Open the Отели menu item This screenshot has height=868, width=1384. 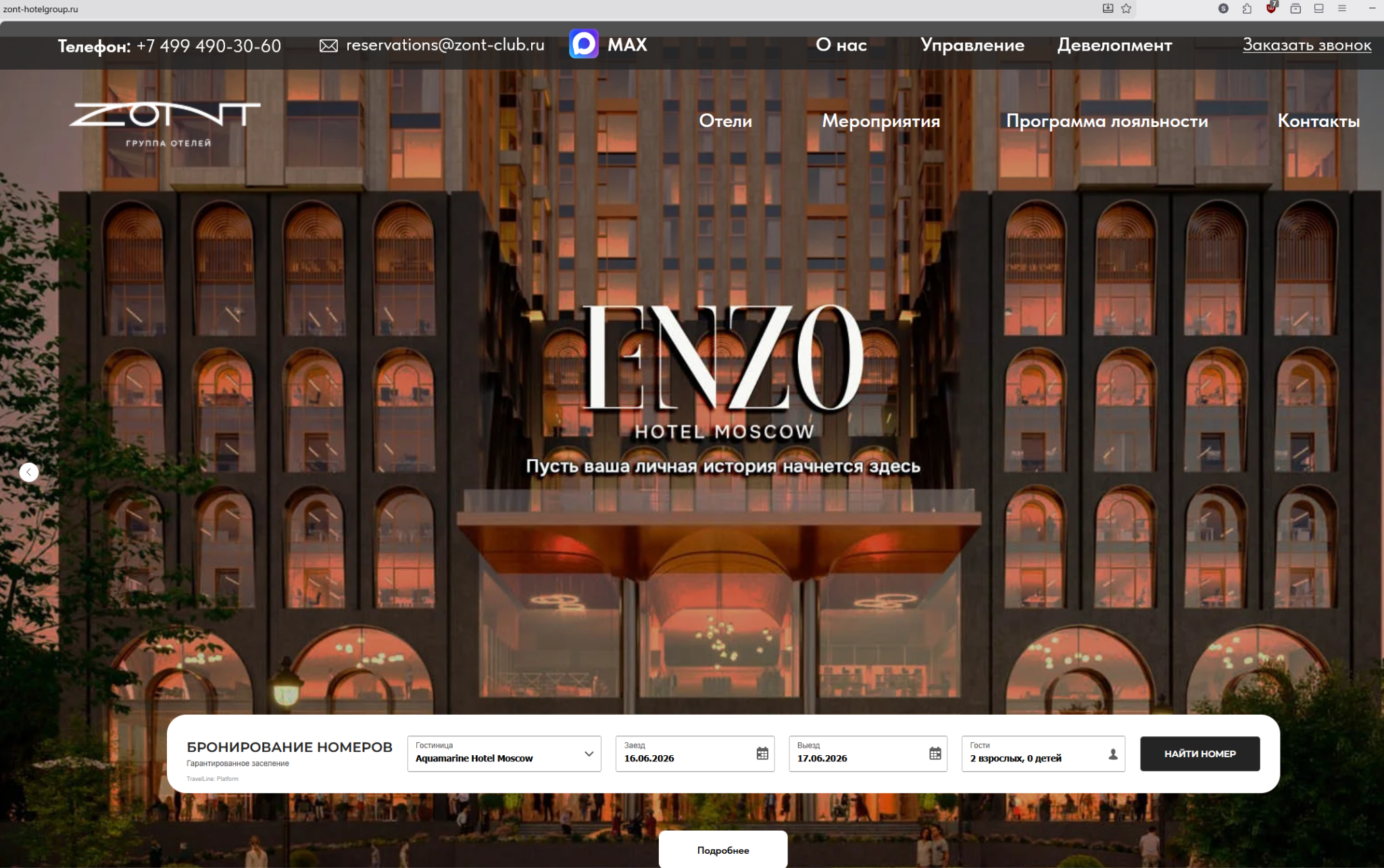coord(725,121)
